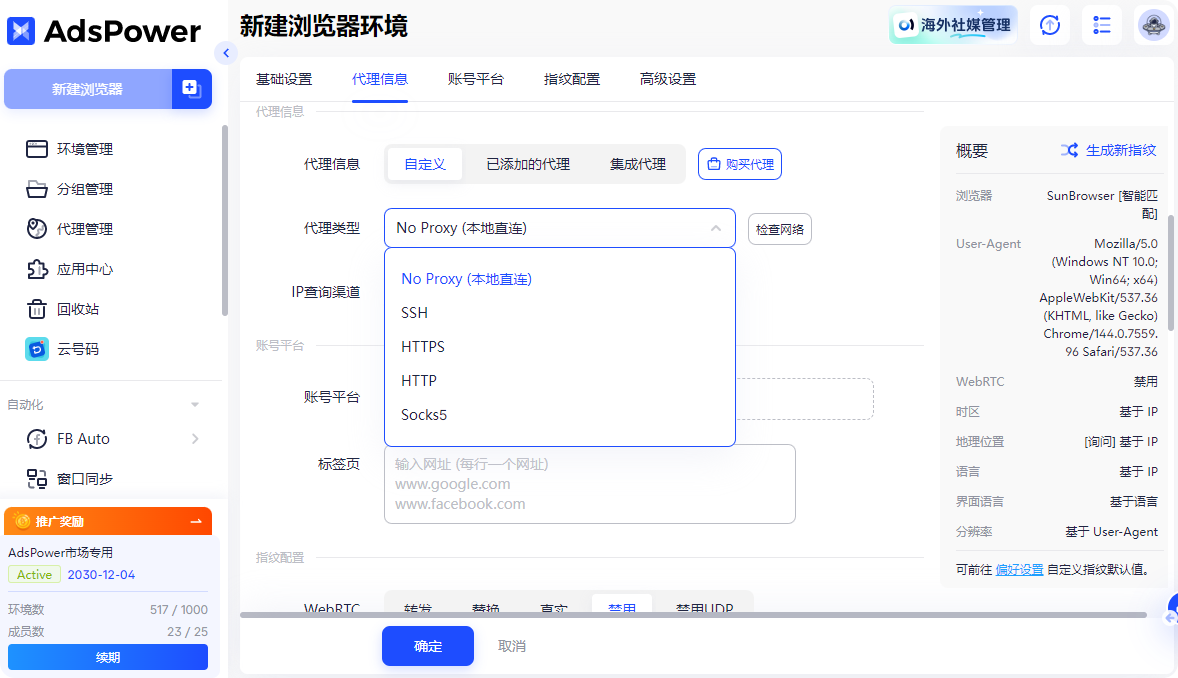Open 窗口同步 window sync
The image size is (1178, 678).
[x=84, y=478]
